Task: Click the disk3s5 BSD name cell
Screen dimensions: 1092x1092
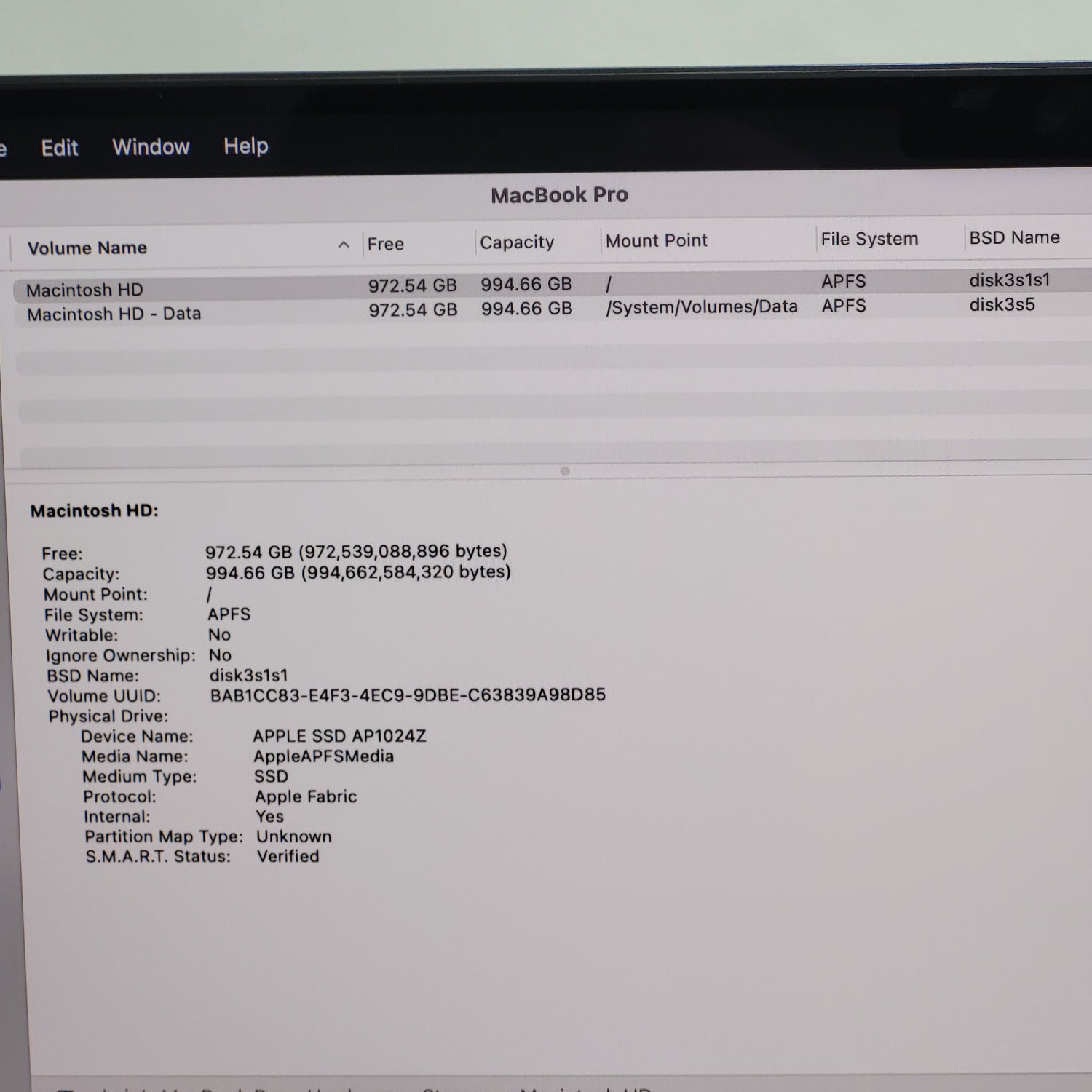Action: (1002, 305)
